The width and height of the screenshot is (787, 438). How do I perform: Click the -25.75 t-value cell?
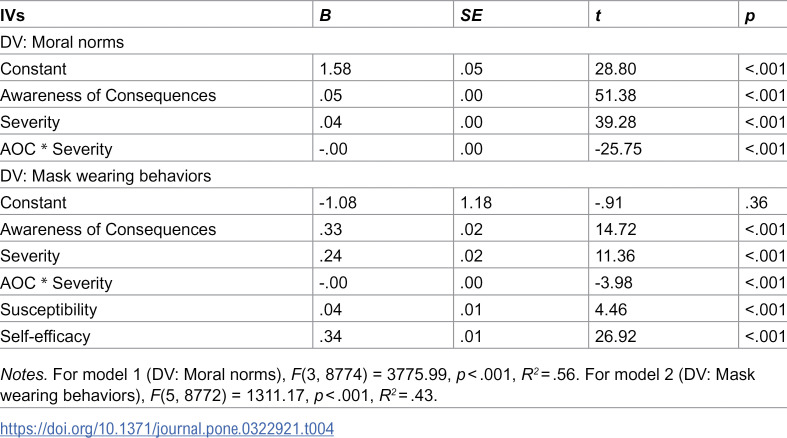pos(618,149)
